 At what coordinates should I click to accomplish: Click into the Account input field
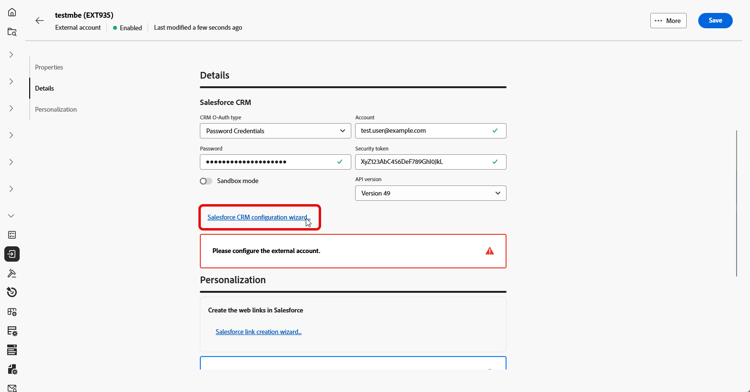tap(430, 131)
